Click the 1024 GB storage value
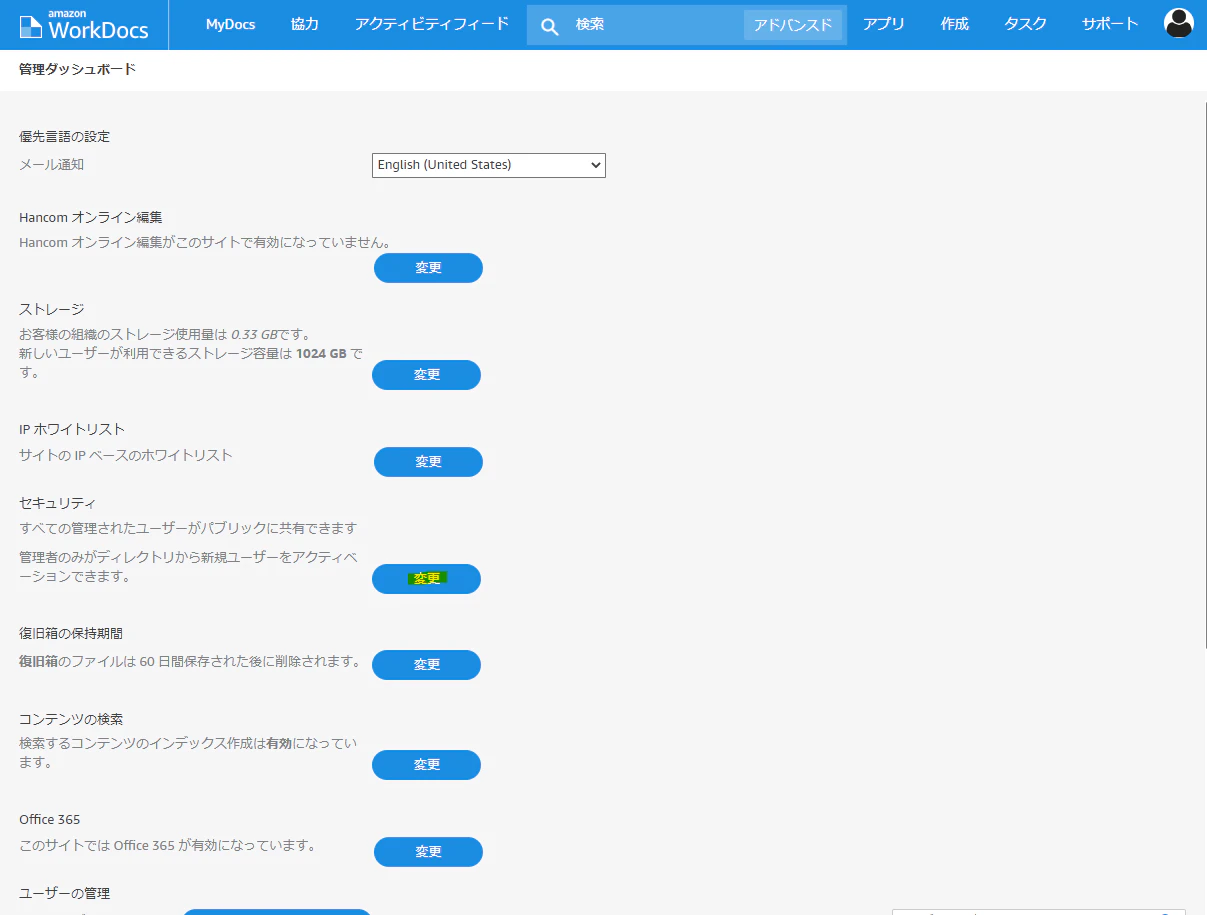Image resolution: width=1207 pixels, height=915 pixels. (322, 354)
